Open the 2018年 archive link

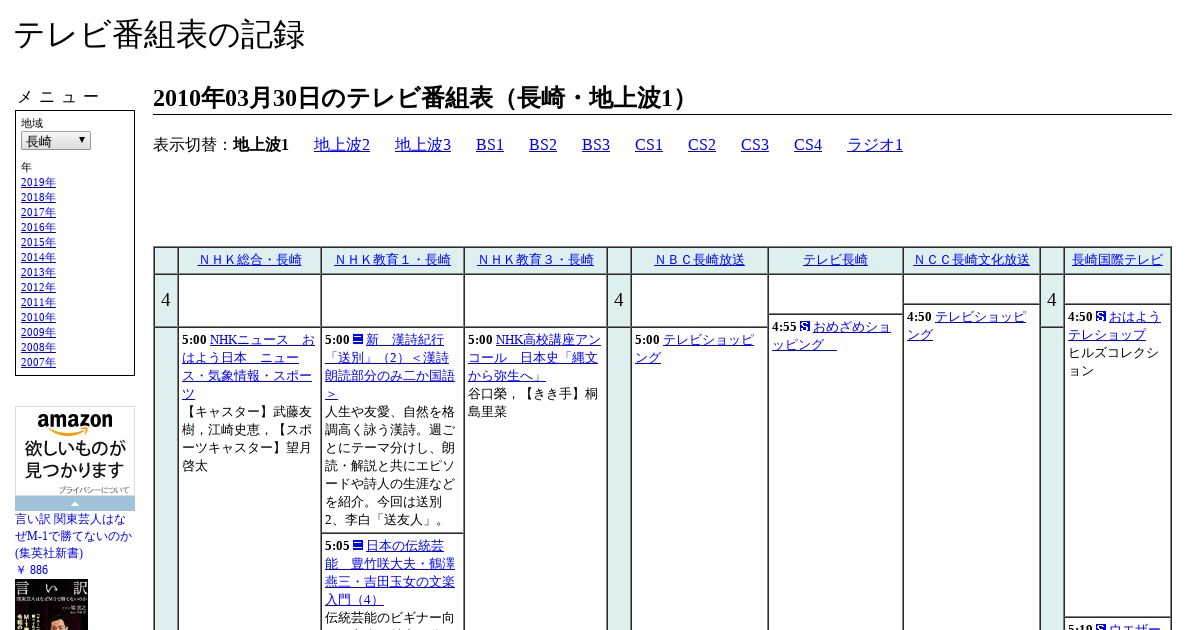coord(38,198)
